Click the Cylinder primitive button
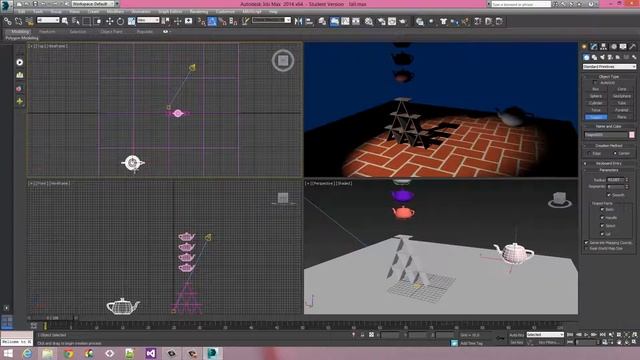 (596, 103)
